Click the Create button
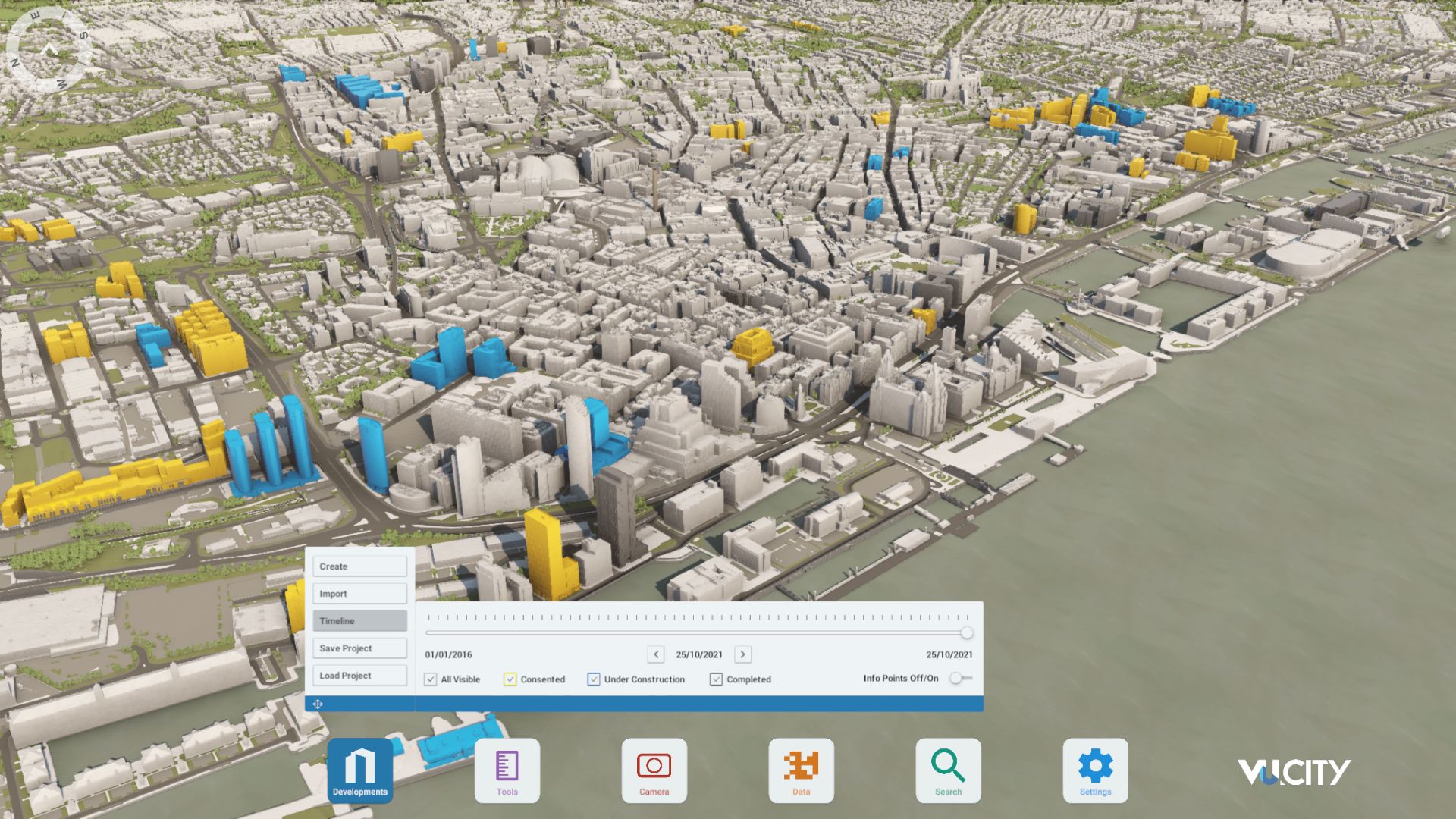 point(359,566)
